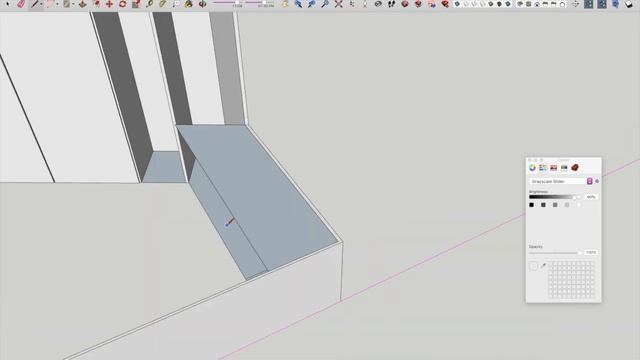The height and width of the screenshot is (360, 640).
Task: Click the Brightness slider track
Action: 555,197
